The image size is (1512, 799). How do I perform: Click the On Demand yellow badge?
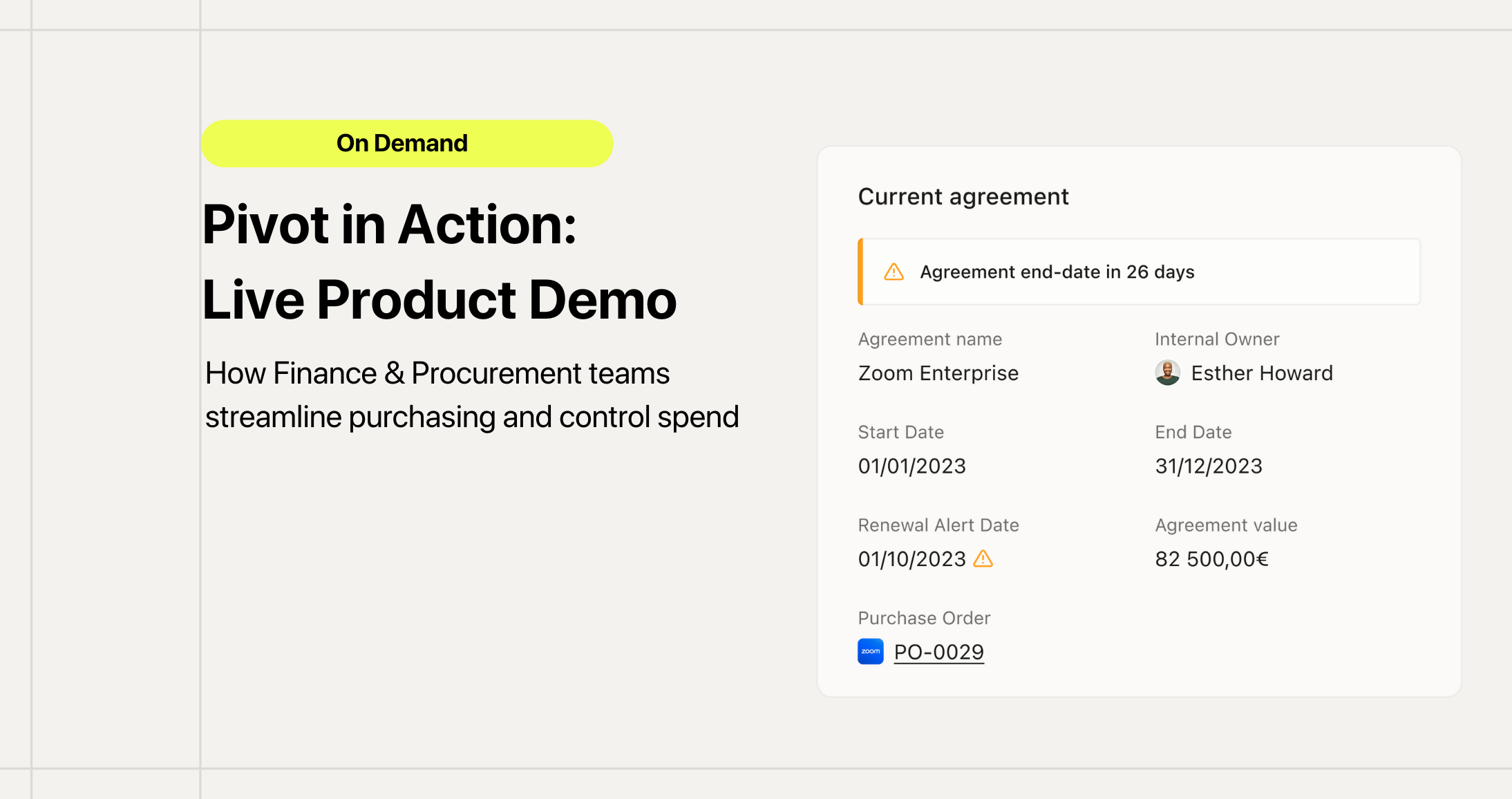pos(406,143)
